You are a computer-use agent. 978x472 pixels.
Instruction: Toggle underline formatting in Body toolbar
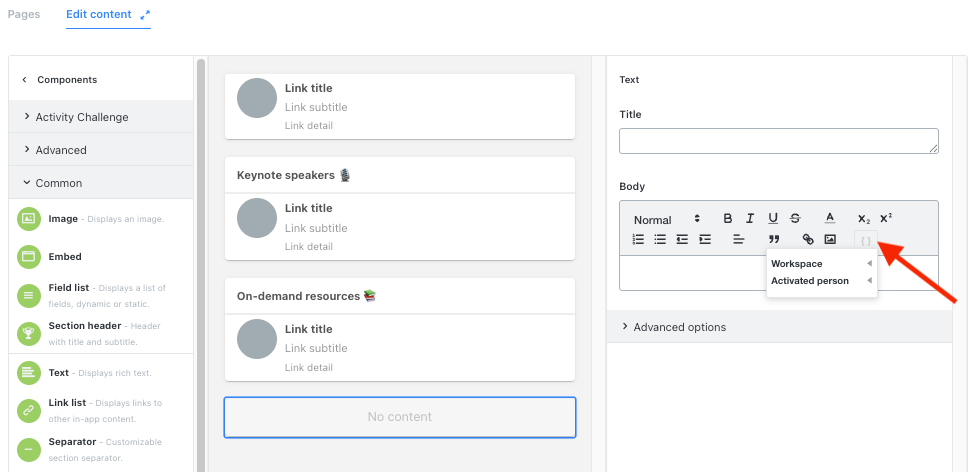click(x=773, y=219)
